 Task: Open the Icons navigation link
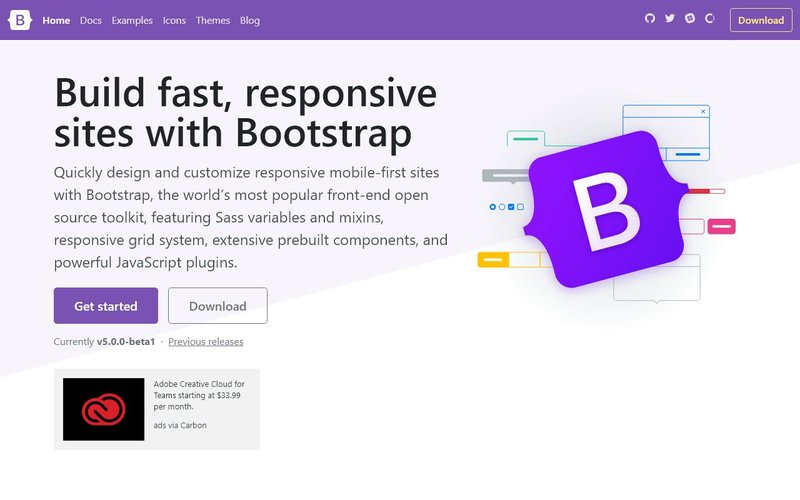tap(174, 20)
